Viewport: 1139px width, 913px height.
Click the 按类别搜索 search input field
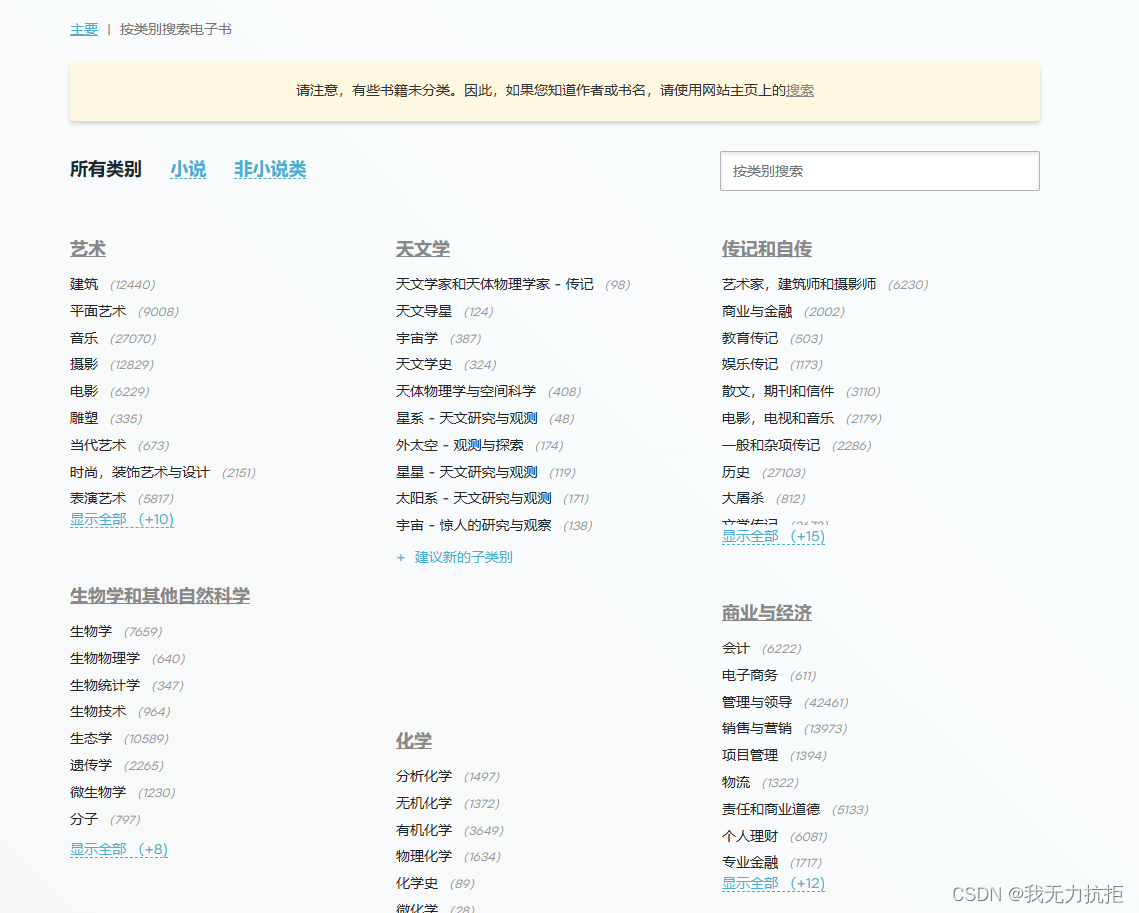coord(879,171)
